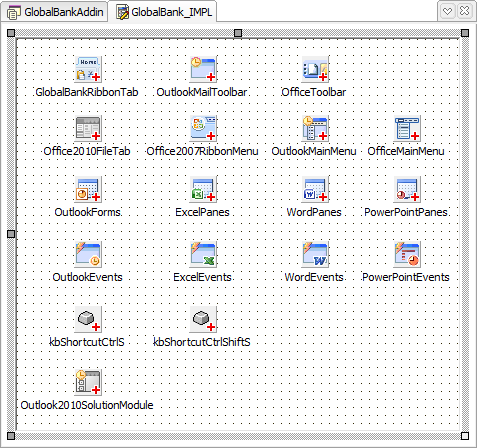Select the Office2010FileTab component icon

tap(88, 128)
